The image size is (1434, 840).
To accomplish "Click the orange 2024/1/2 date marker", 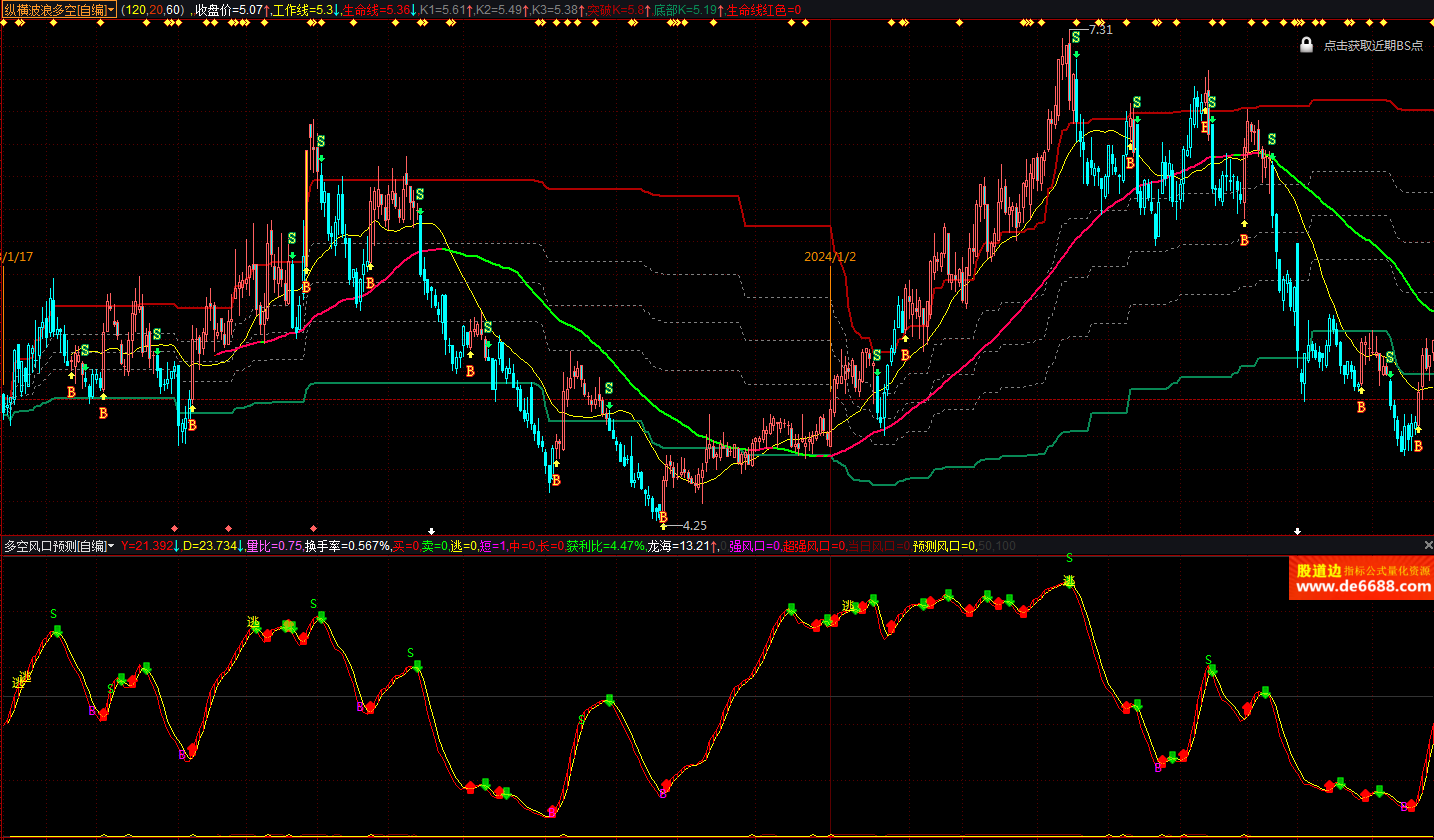I will [x=830, y=257].
